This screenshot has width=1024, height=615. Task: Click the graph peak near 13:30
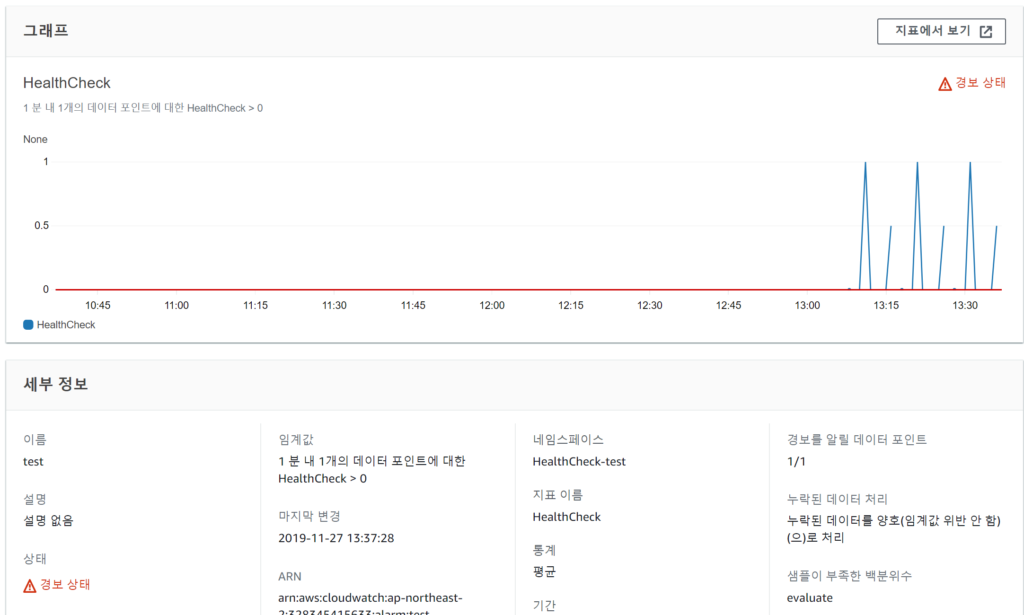click(x=970, y=163)
